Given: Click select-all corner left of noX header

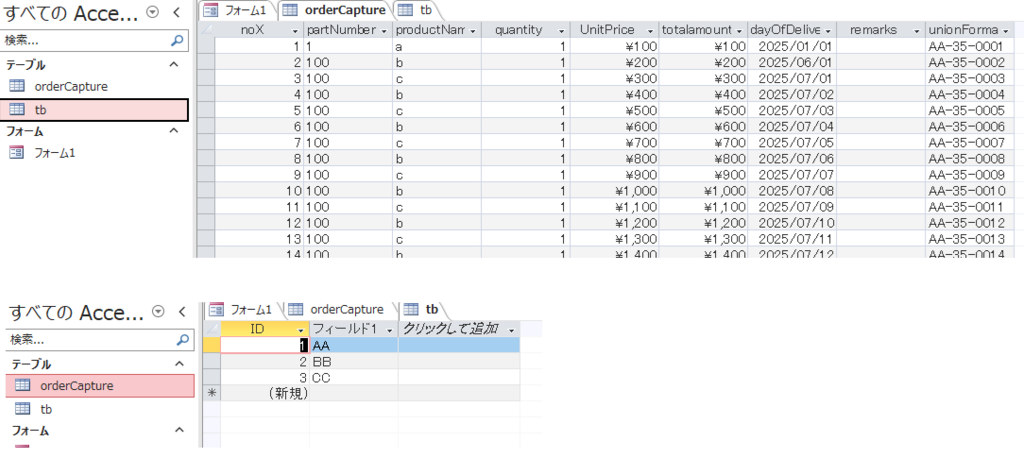Looking at the screenshot, I should 207,30.
